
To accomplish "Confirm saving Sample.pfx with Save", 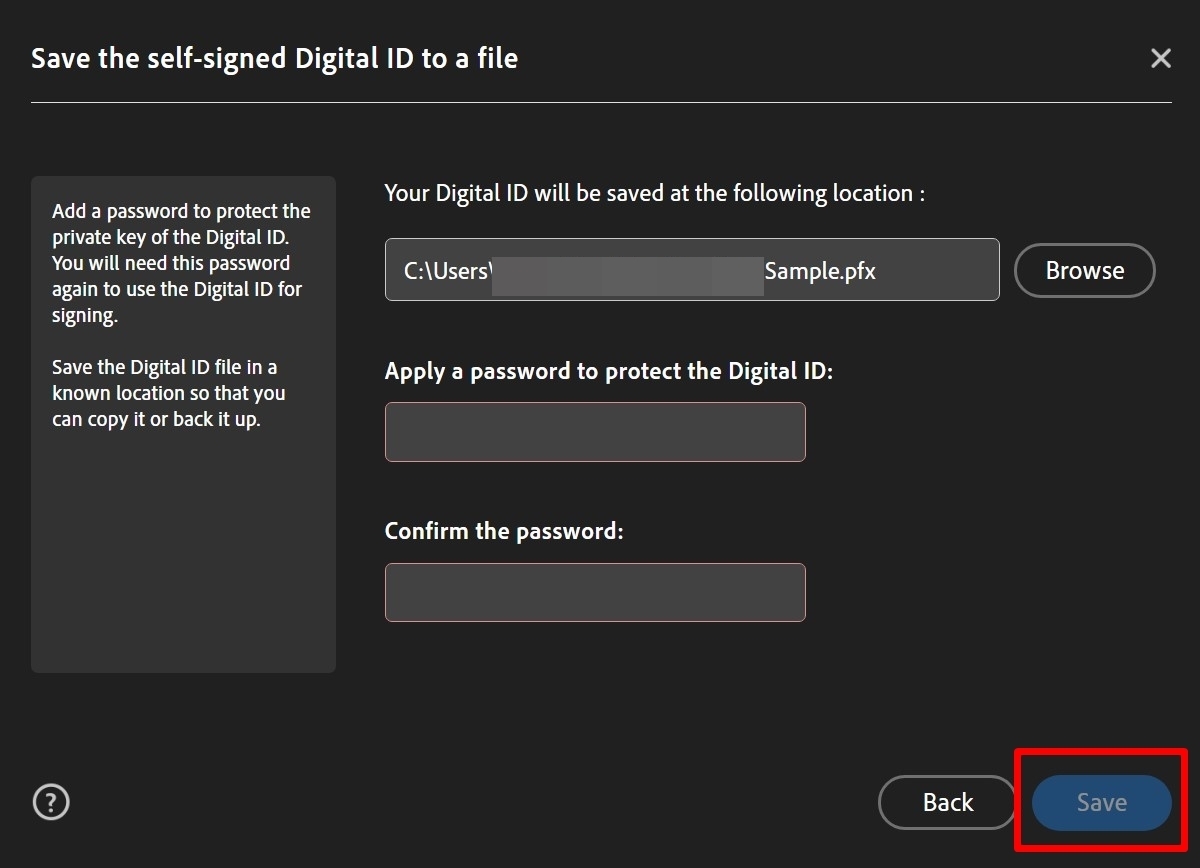I will [1100, 802].
